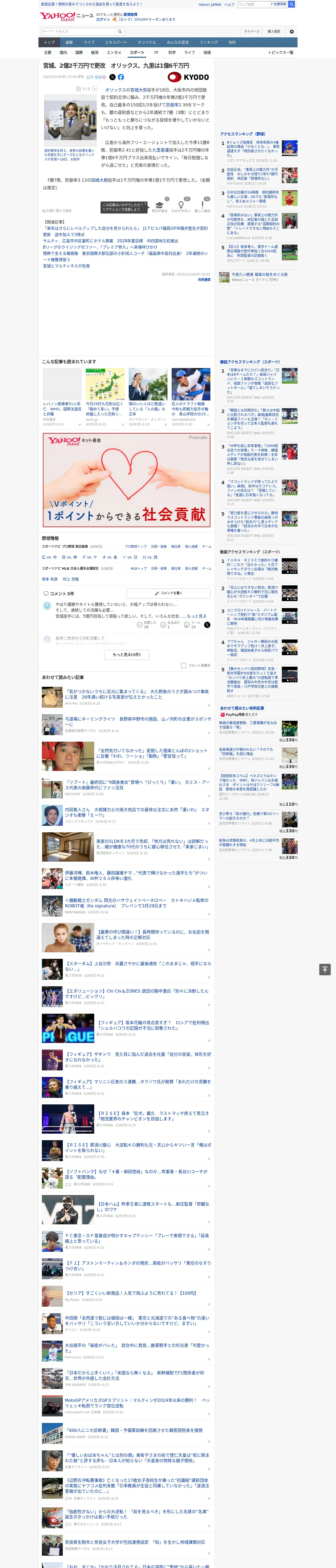Open the 地域 category tab
Viewport: 336px width, 1568px height.
207,52
